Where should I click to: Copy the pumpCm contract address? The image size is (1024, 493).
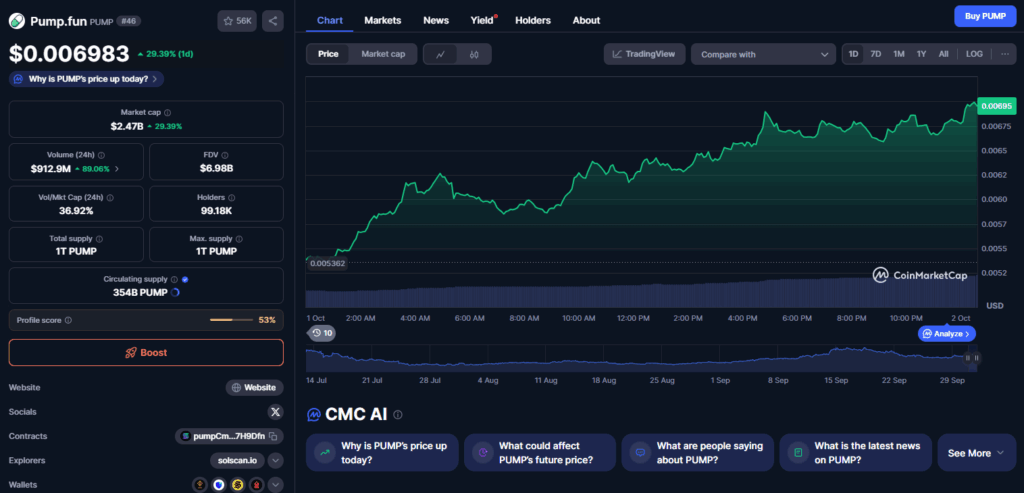tap(274, 436)
